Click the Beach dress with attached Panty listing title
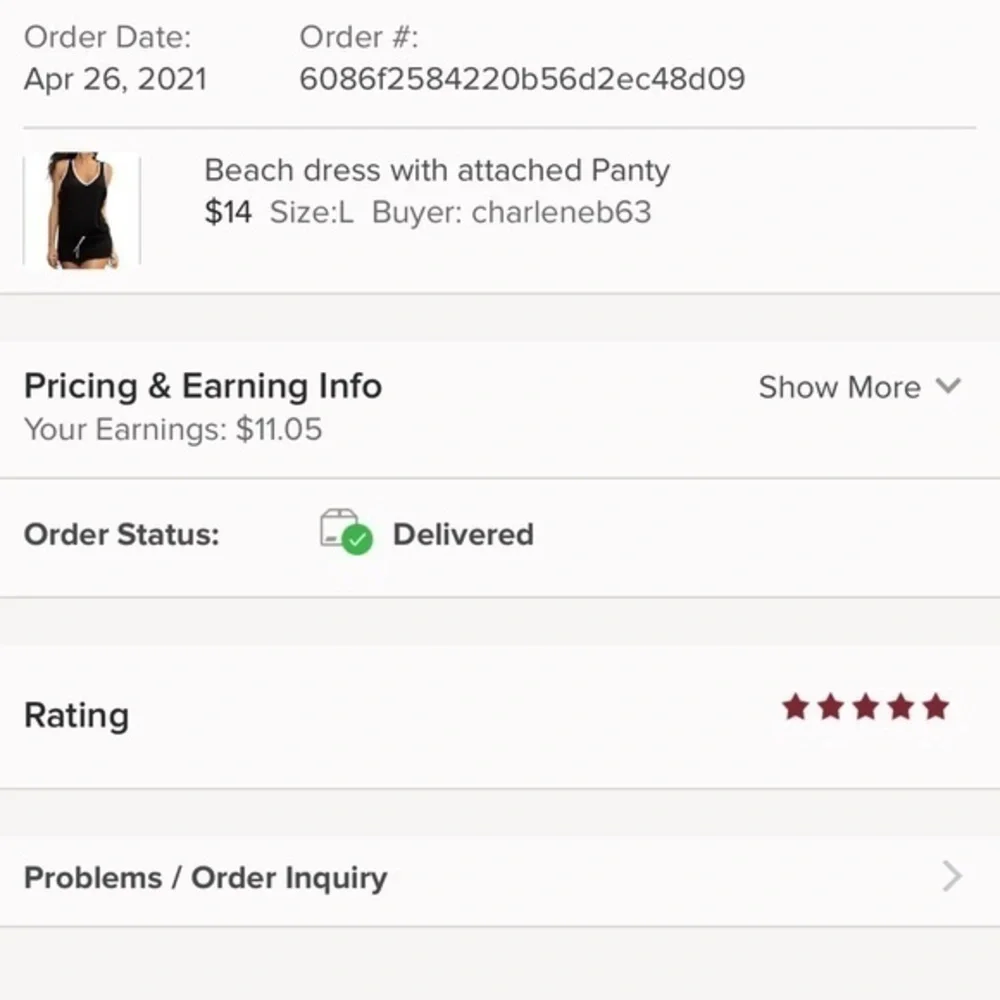 point(436,170)
